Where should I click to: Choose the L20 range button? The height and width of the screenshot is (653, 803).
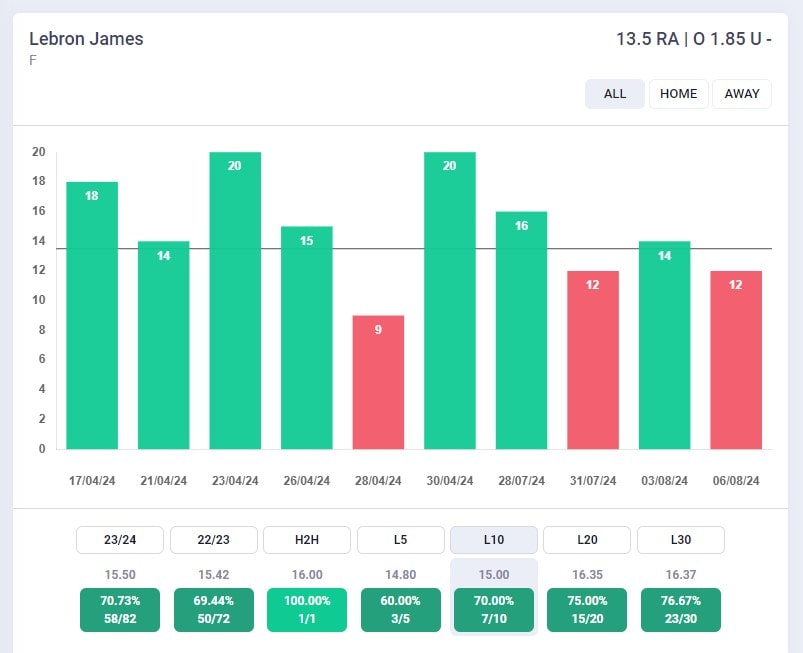tap(587, 540)
